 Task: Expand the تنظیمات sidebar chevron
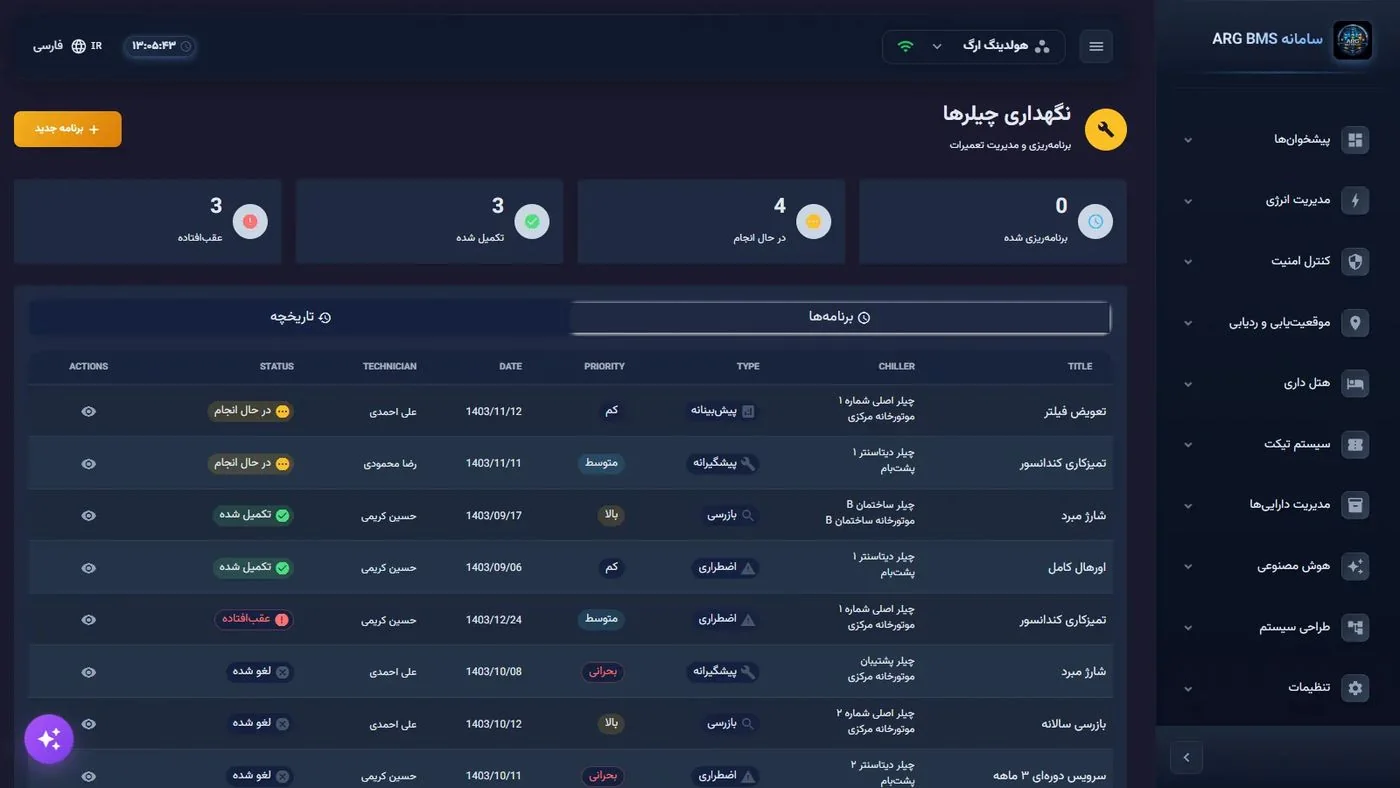(x=1188, y=688)
